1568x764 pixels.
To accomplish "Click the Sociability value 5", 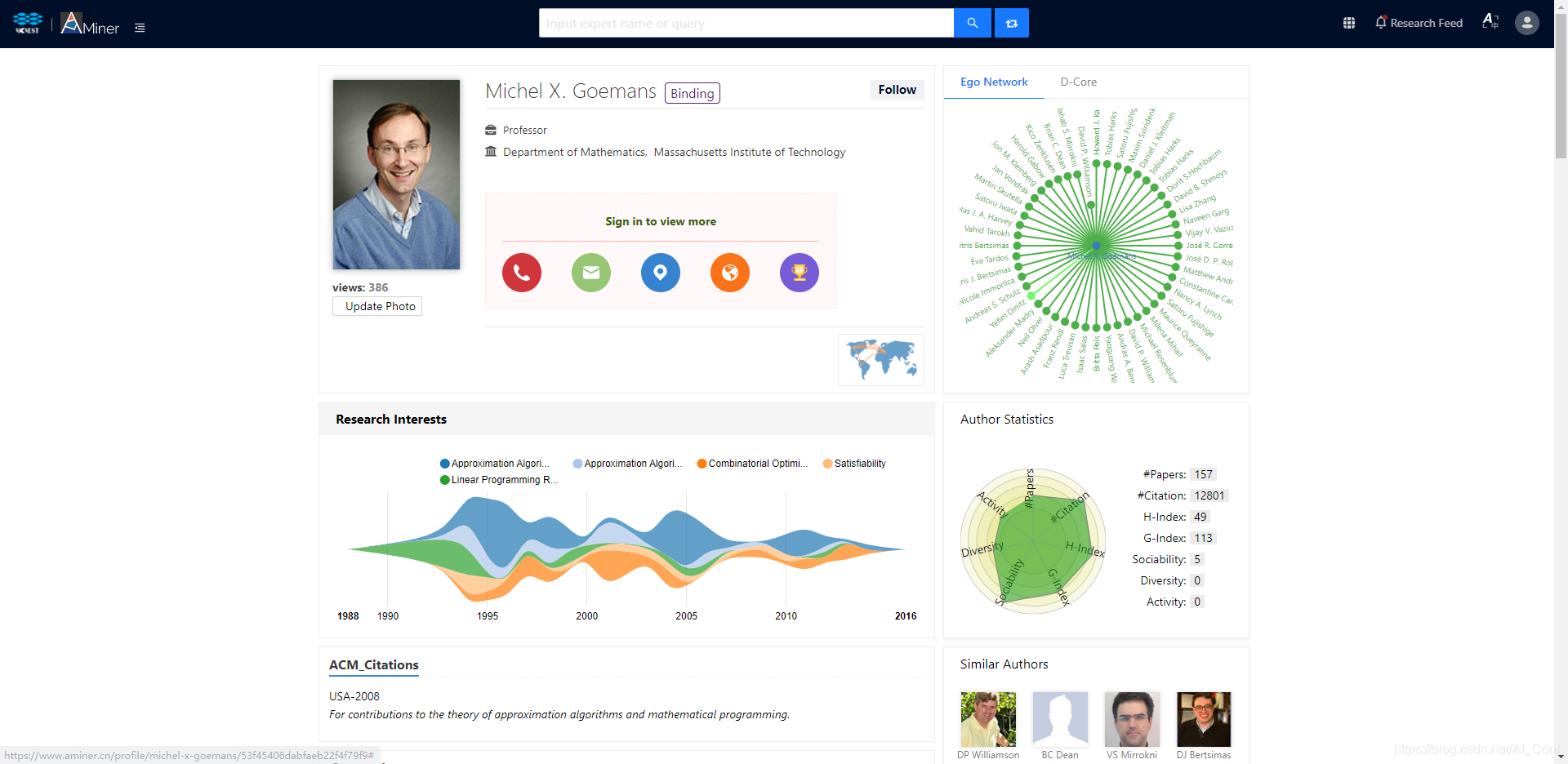I will click(1196, 559).
